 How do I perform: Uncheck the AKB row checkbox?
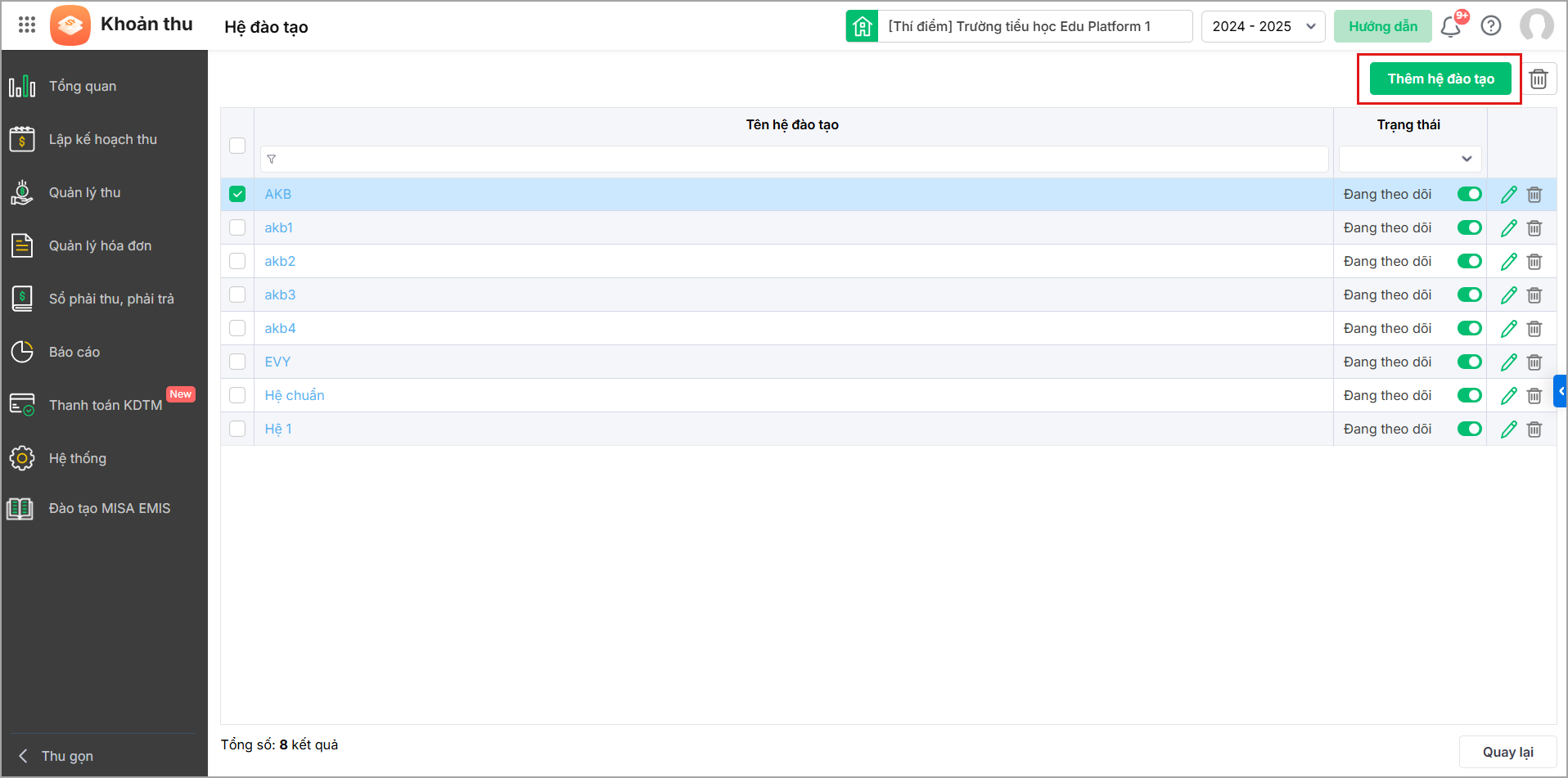point(237,194)
